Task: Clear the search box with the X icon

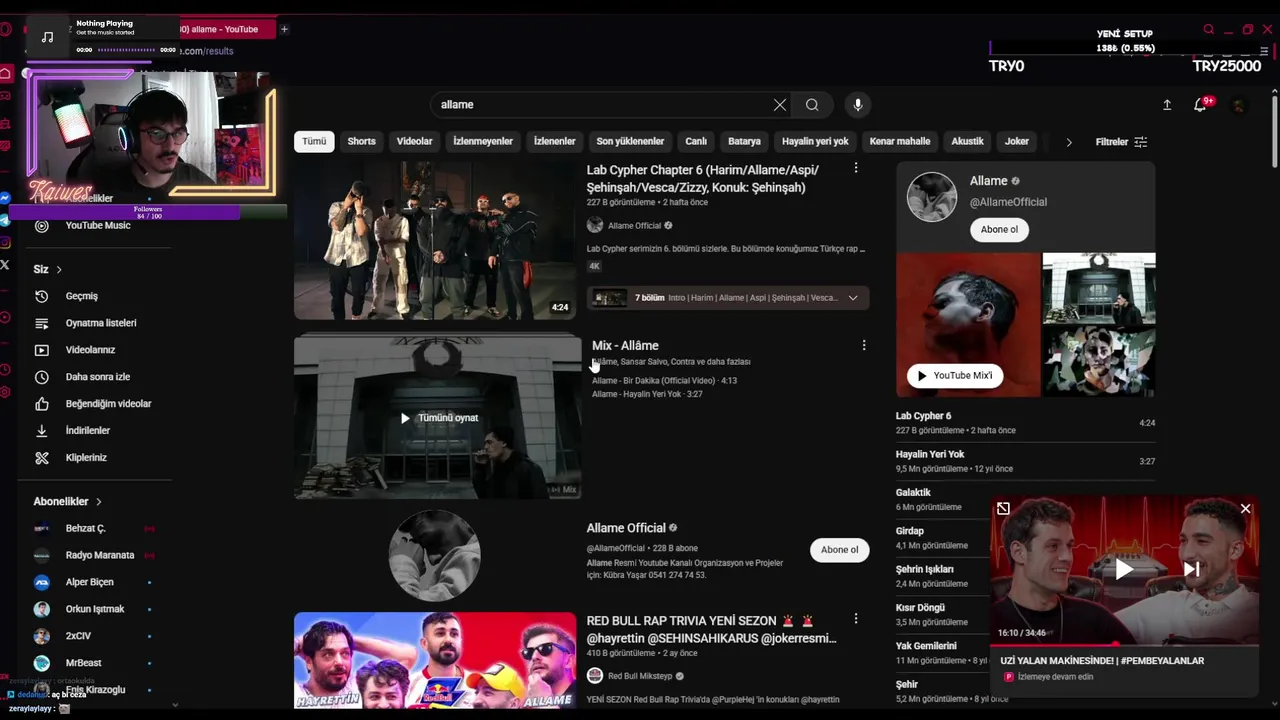Action: pyautogui.click(x=780, y=105)
